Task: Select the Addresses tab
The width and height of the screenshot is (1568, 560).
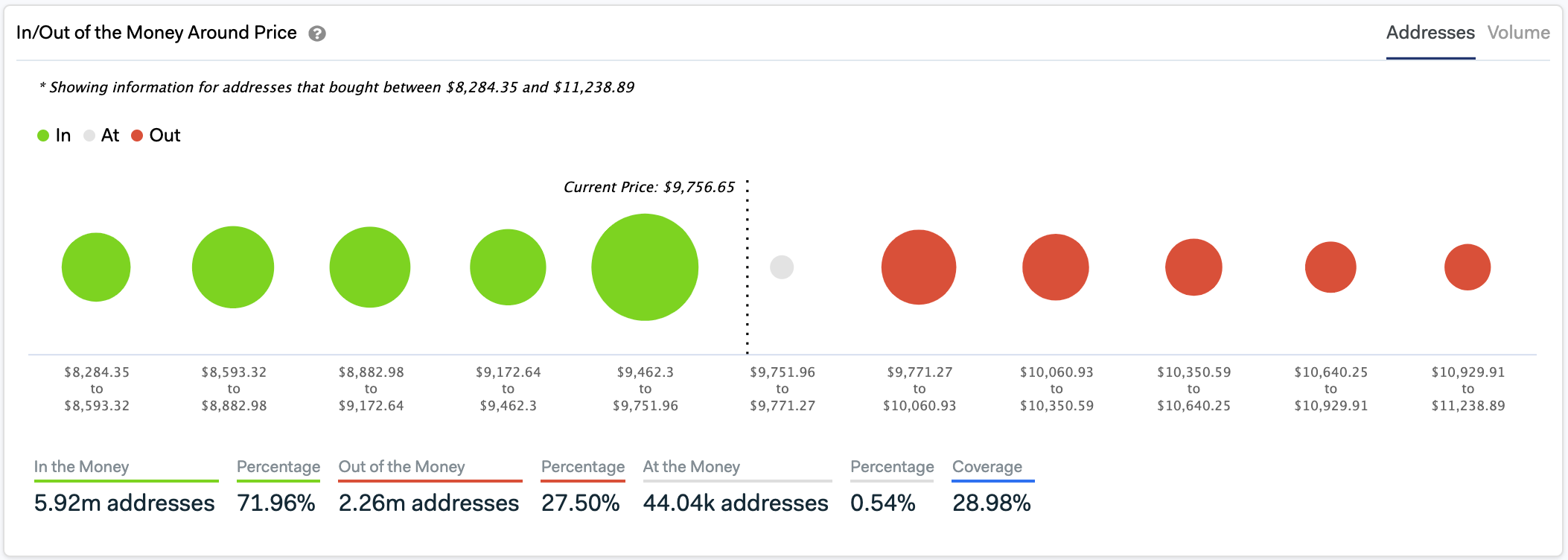Action: 1430,33
